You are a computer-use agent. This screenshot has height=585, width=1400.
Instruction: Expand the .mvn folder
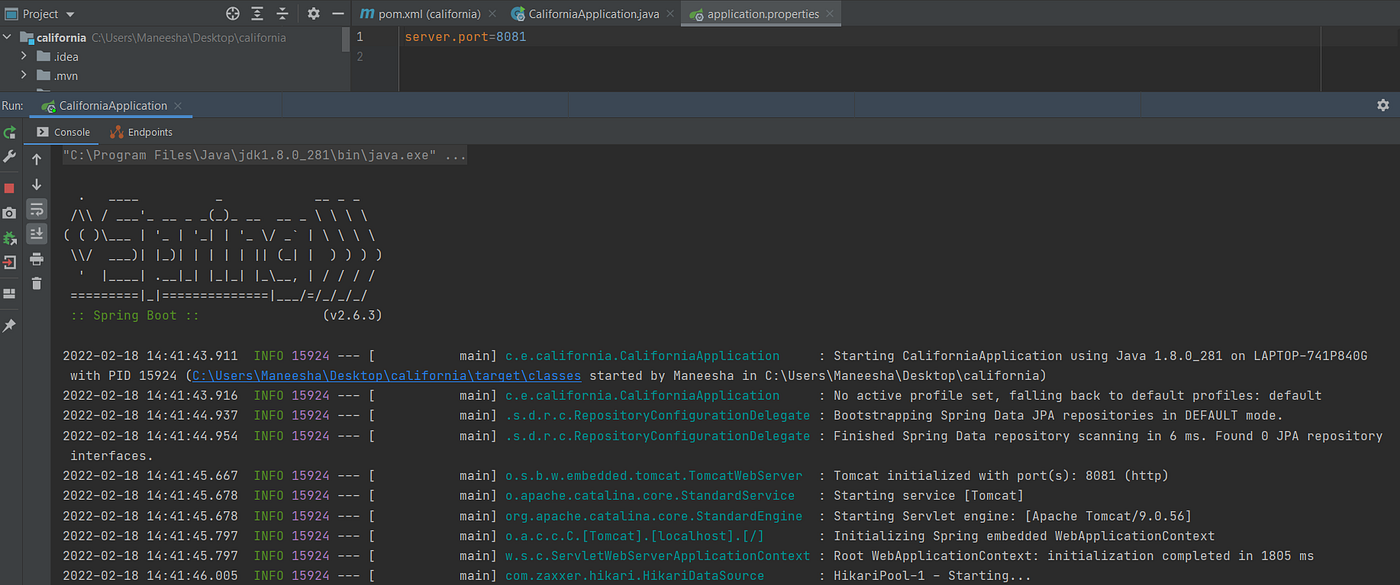pos(24,76)
